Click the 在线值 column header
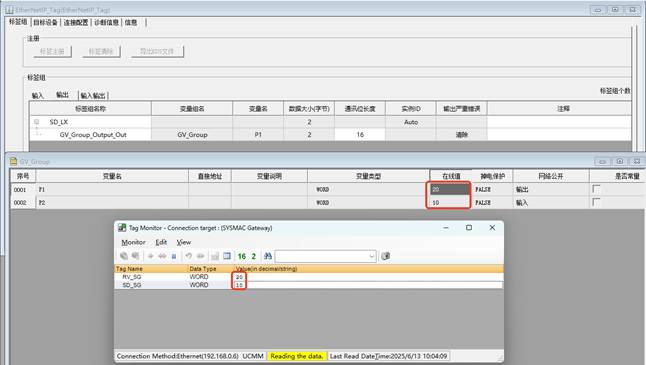The image size is (646, 365). (451, 176)
